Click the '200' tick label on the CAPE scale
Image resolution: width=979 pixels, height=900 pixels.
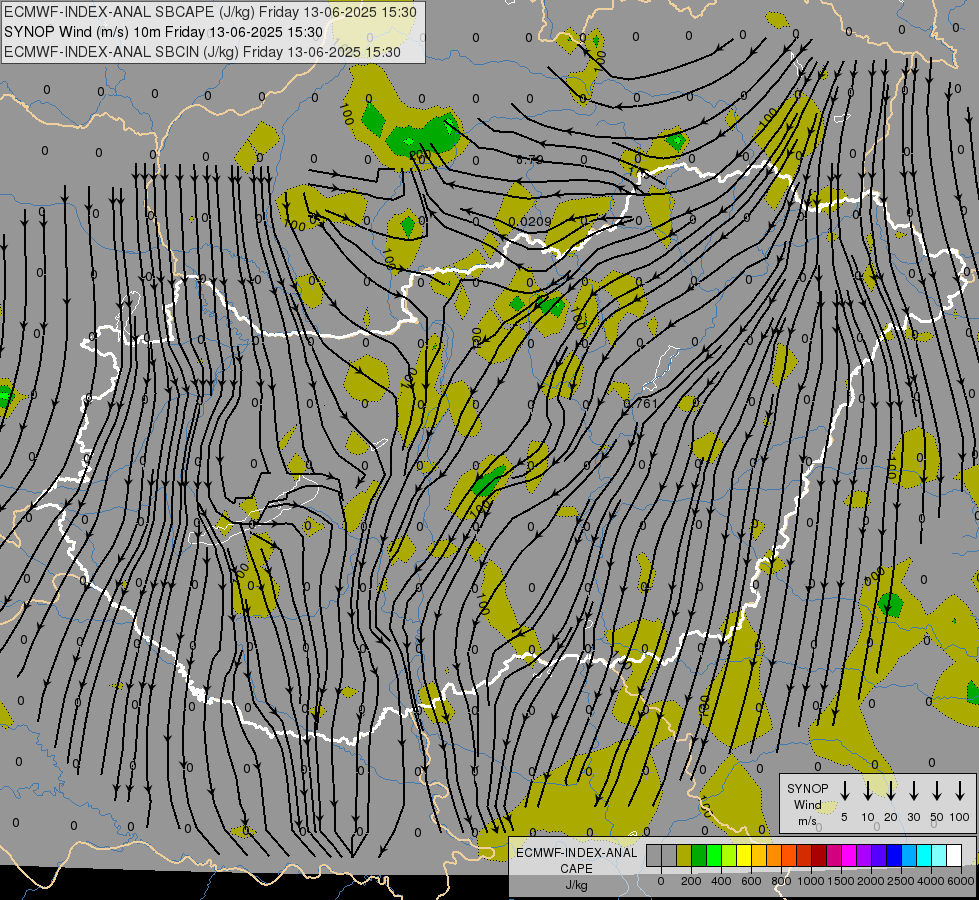tap(691, 881)
